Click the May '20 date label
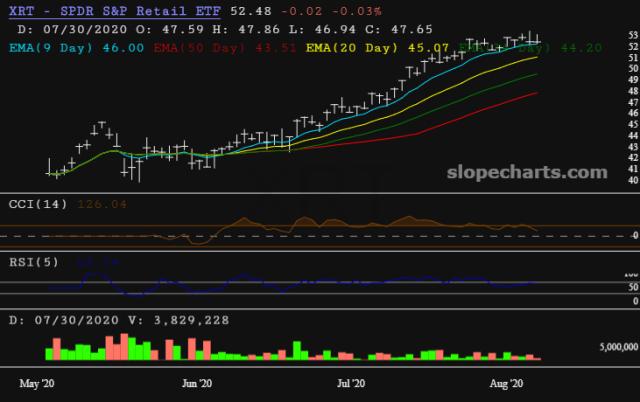The width and height of the screenshot is (640, 402). 38,384
